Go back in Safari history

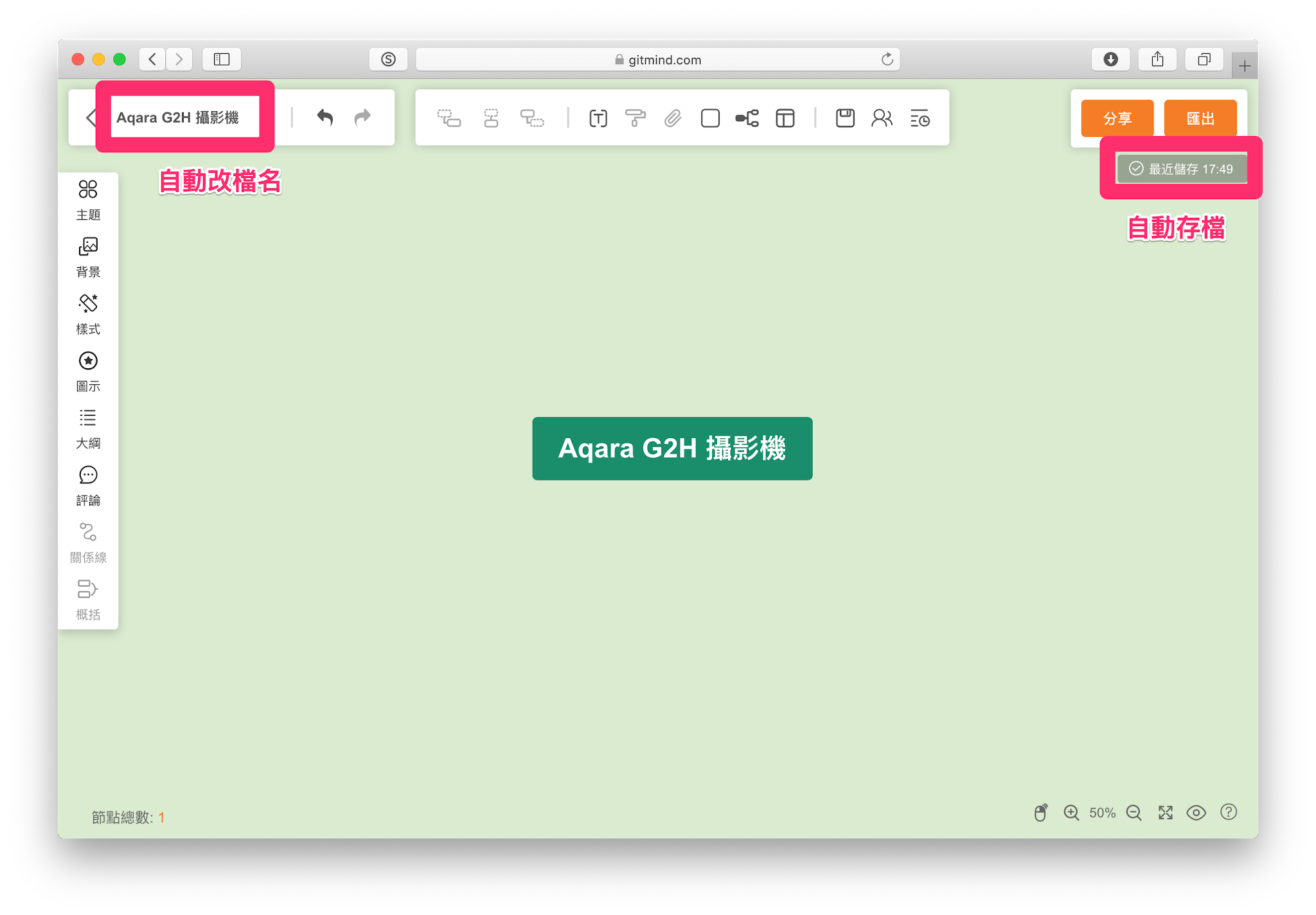[x=152, y=59]
